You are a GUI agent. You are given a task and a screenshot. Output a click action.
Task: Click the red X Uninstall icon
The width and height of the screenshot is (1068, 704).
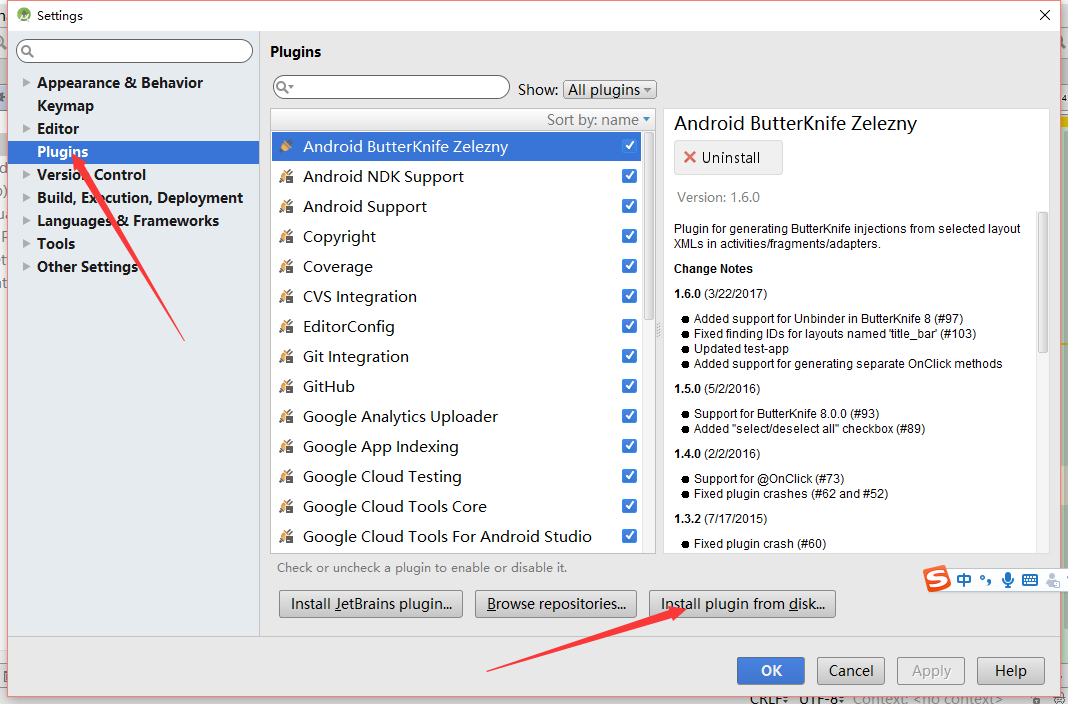(x=689, y=158)
